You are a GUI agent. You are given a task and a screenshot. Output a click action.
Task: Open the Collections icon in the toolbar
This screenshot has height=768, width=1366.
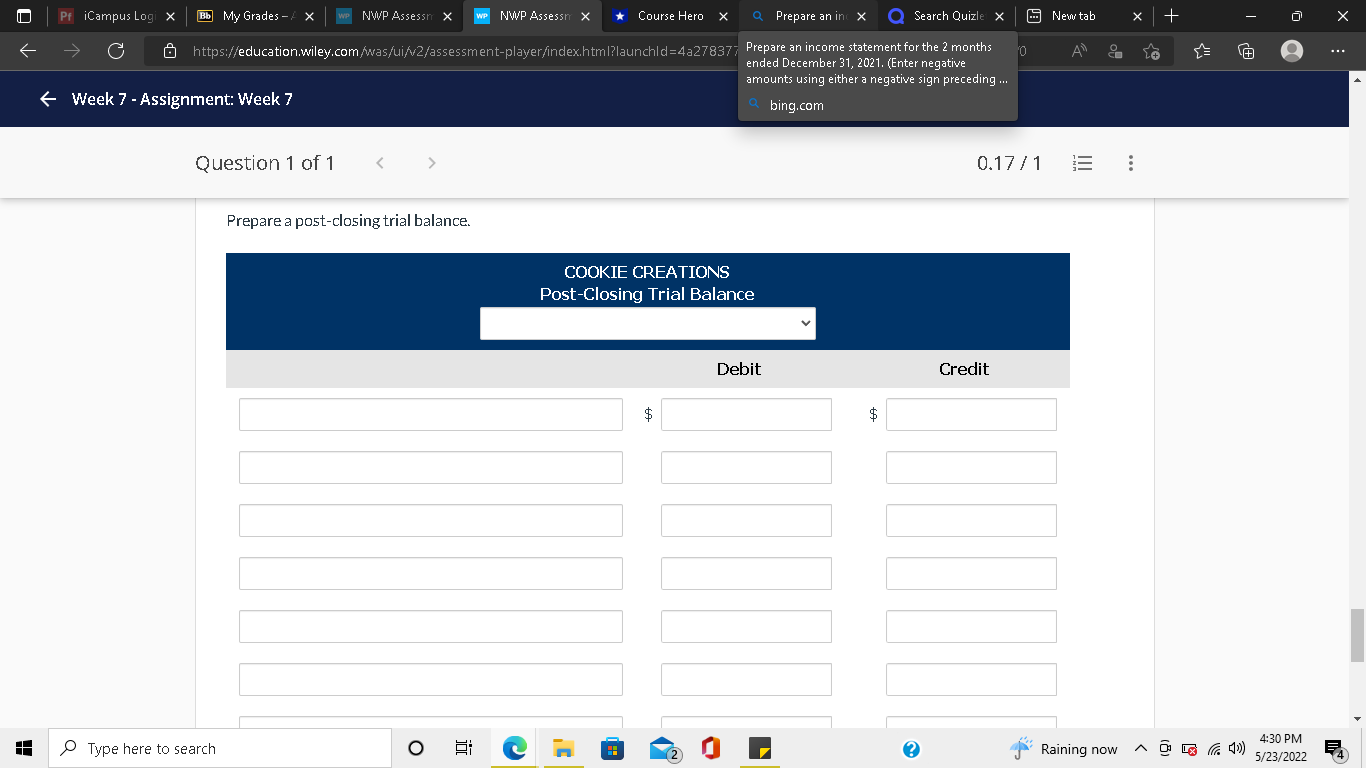coord(1245,51)
